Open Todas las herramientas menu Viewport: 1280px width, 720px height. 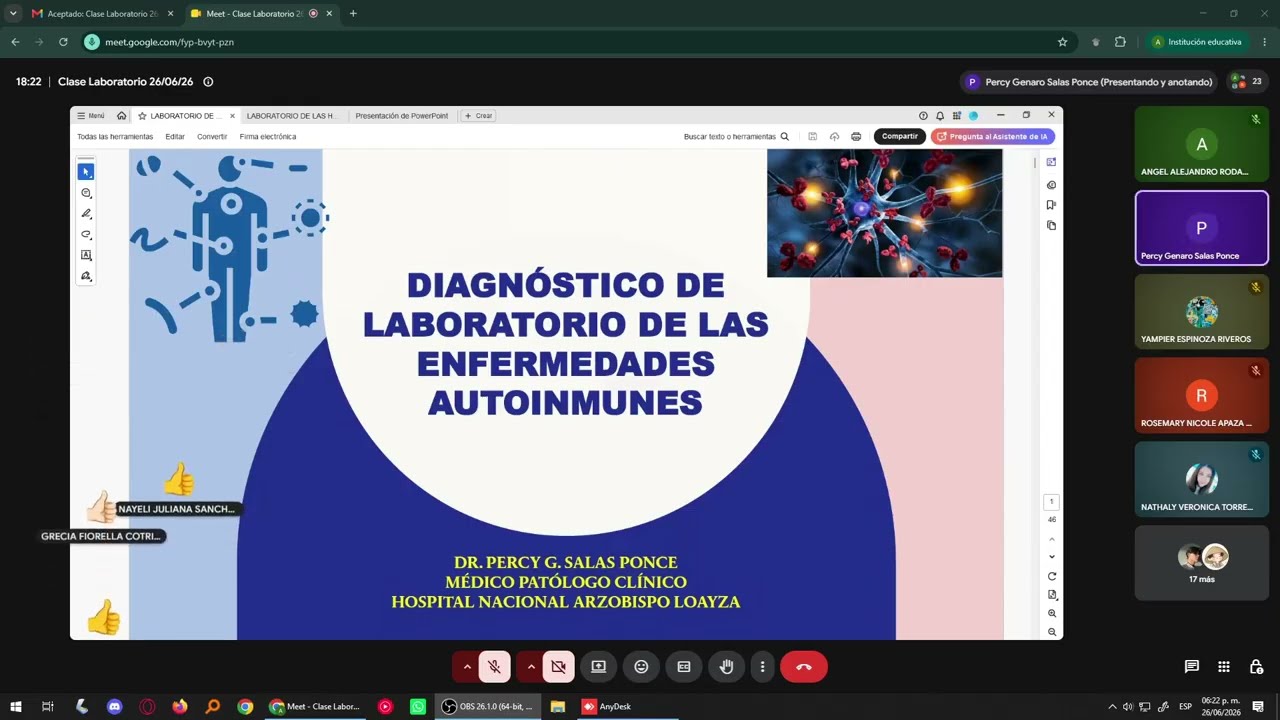(115, 137)
